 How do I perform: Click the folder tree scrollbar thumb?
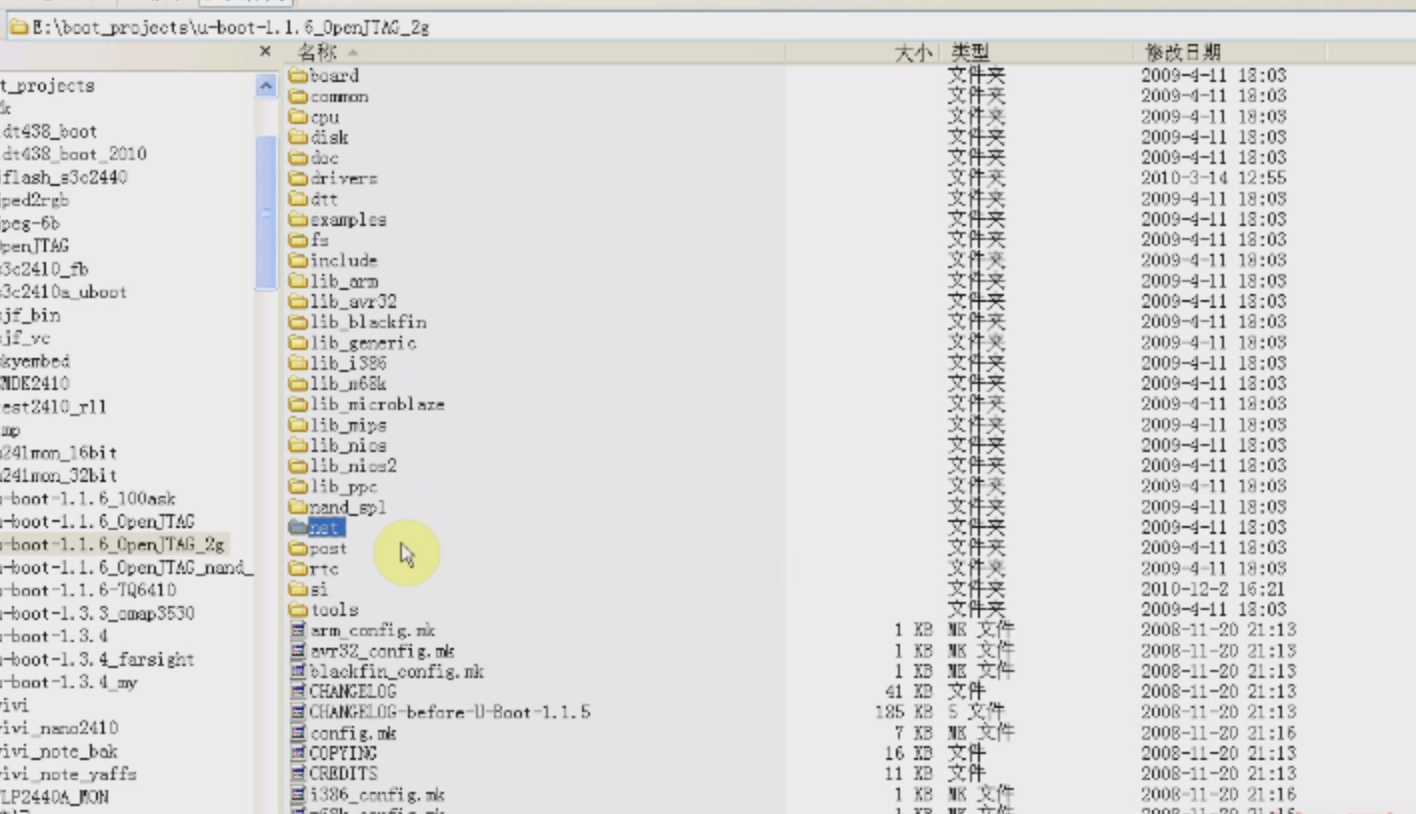coord(266,212)
